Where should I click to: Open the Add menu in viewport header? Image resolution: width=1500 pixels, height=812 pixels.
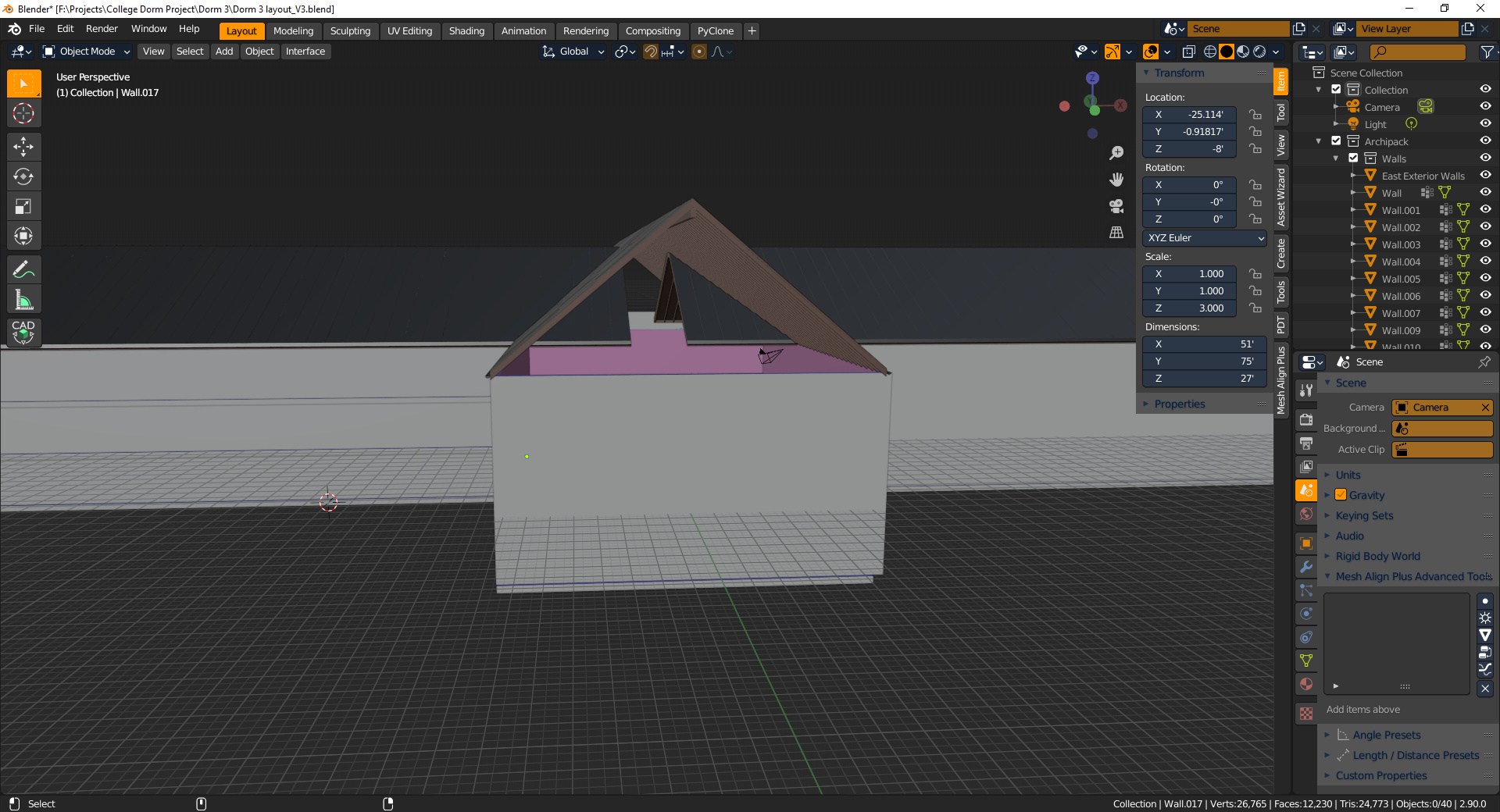click(224, 52)
